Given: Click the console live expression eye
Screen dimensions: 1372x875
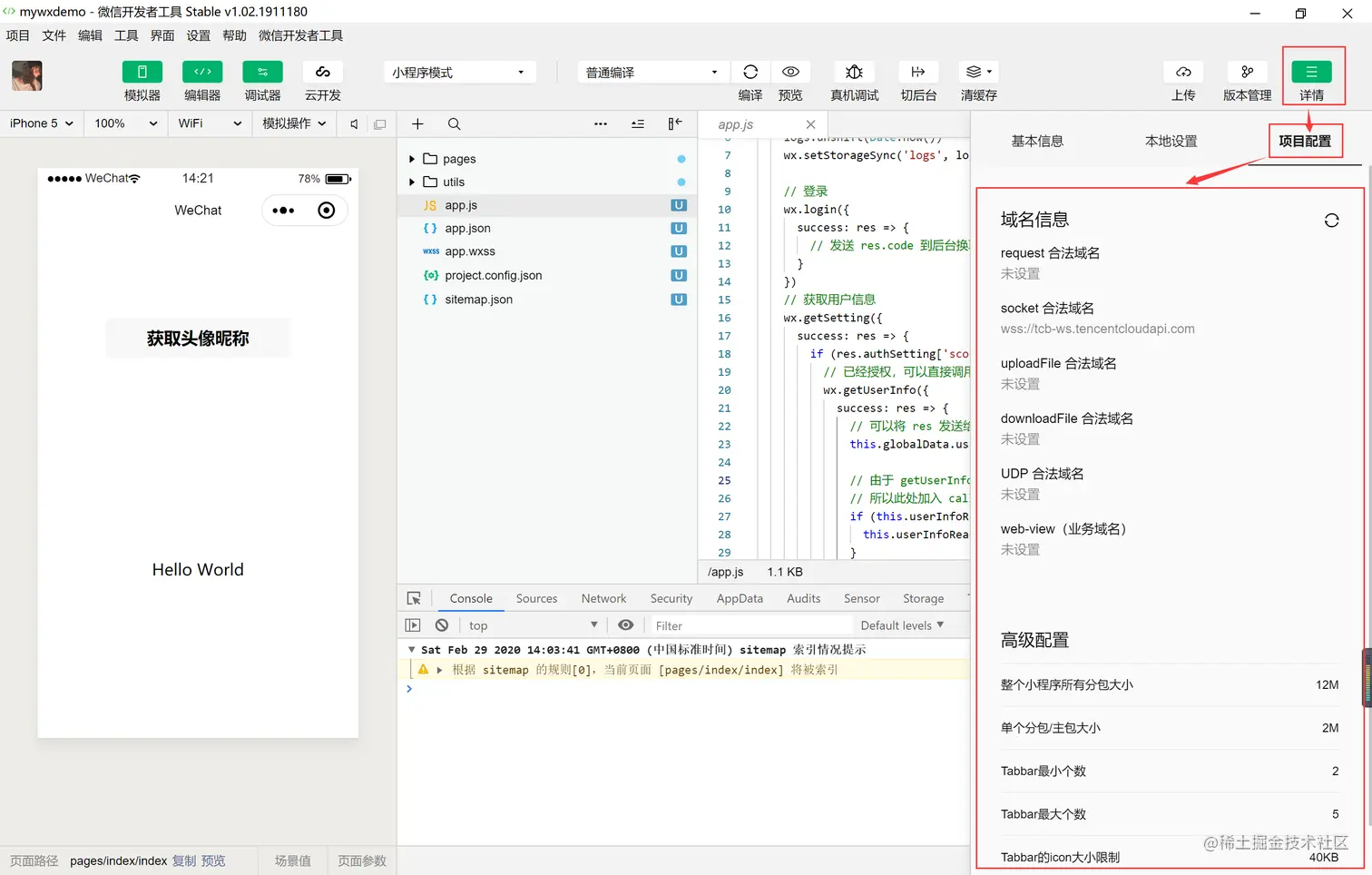Looking at the screenshot, I should click(625, 625).
